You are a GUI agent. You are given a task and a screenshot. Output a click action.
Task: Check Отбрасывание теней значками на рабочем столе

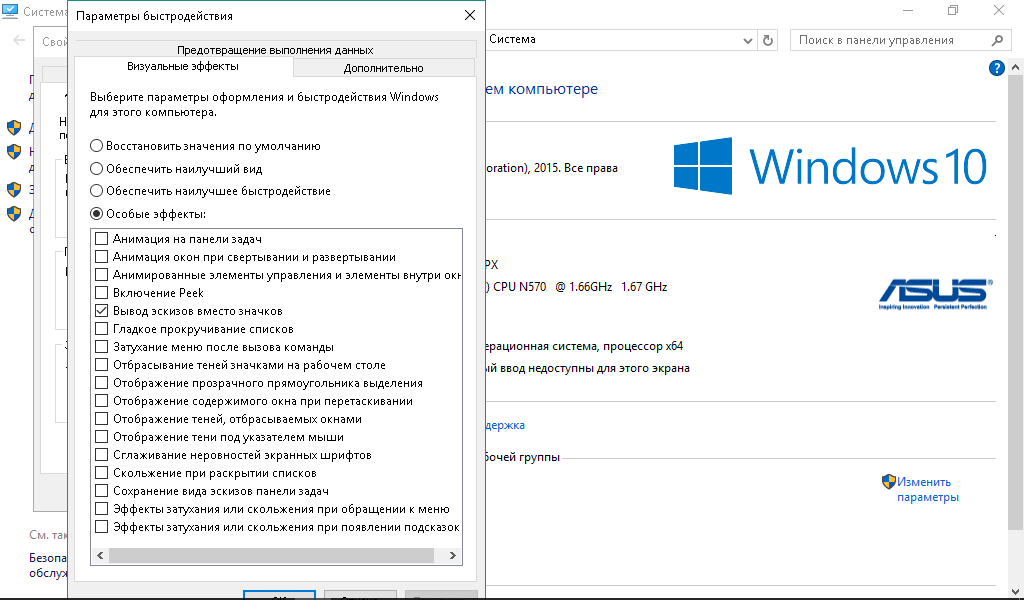102,365
